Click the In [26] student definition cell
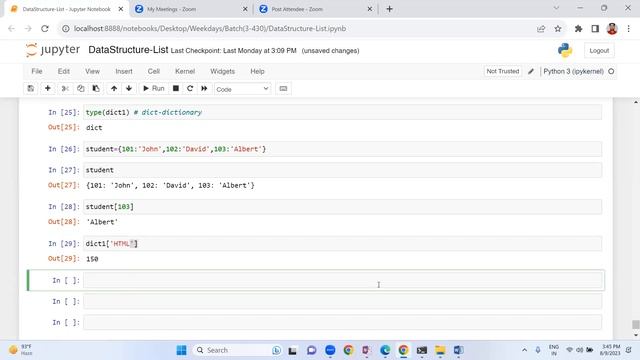The height and width of the screenshot is (360, 640). [342, 149]
